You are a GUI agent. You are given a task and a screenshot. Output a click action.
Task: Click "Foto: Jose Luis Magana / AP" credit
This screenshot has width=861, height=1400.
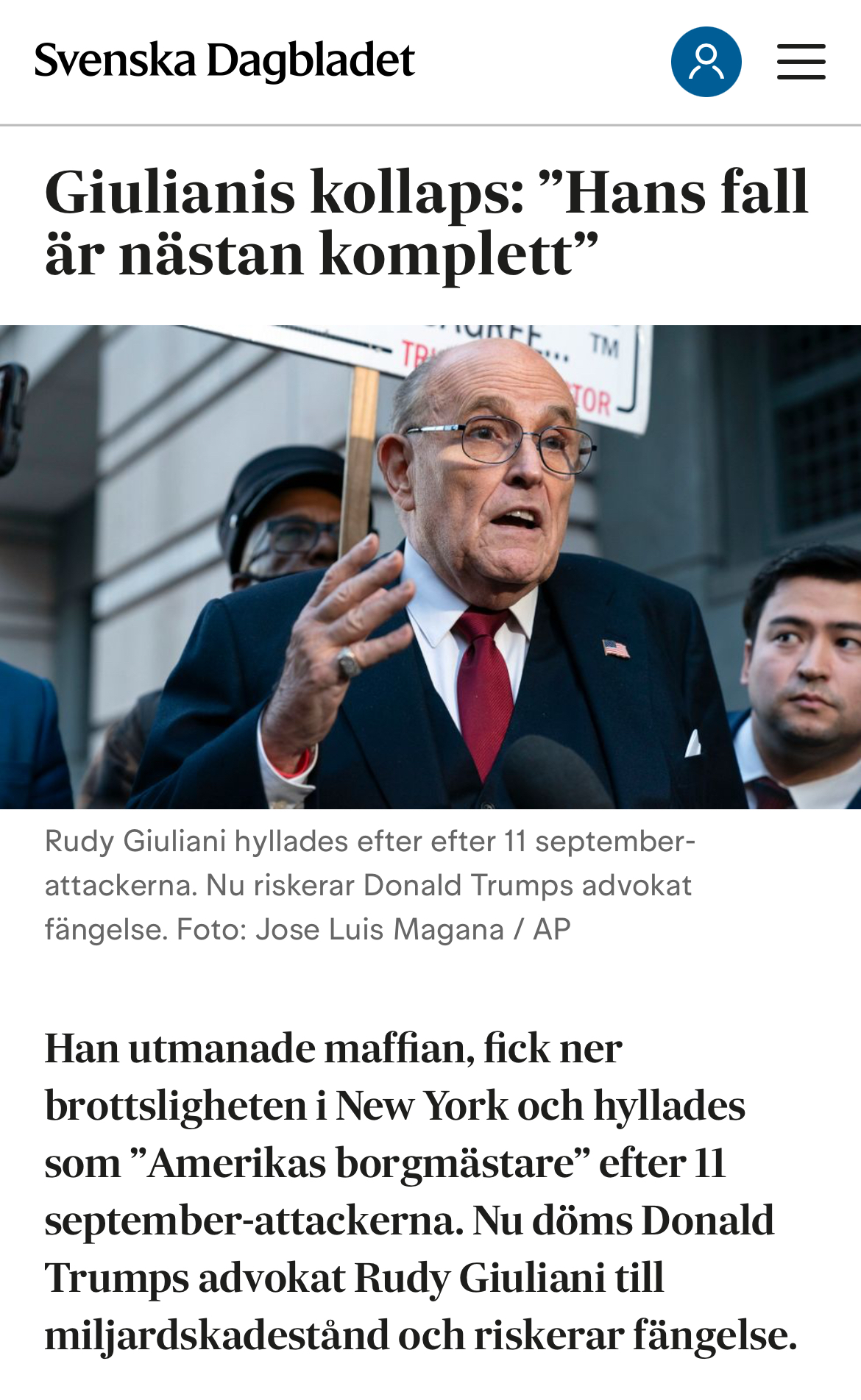pos(374,929)
